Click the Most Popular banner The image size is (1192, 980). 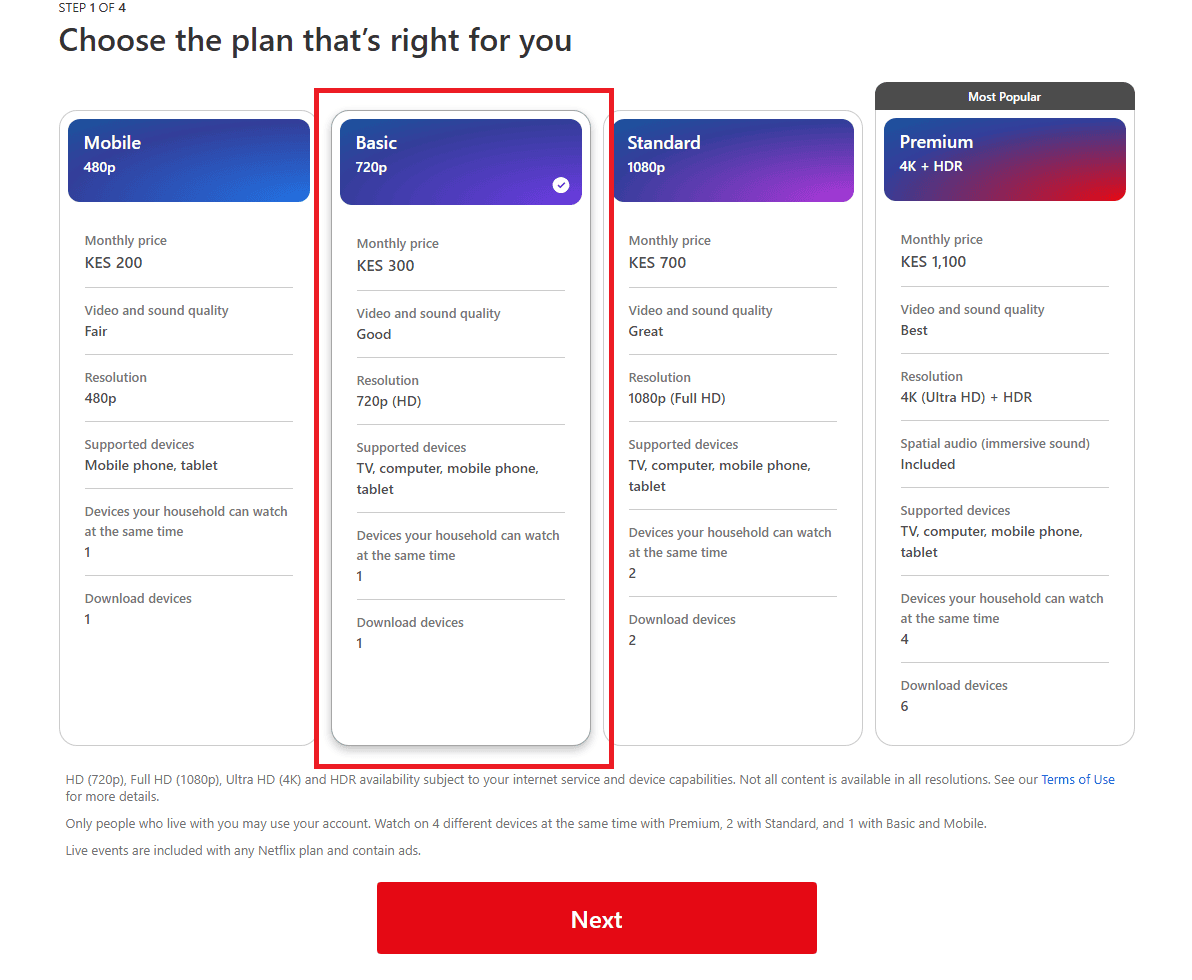[x=1004, y=97]
